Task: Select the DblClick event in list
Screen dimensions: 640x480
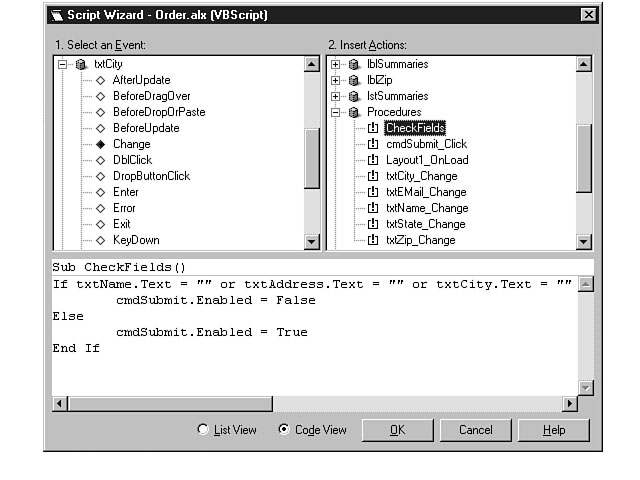Action: pyautogui.click(x=131, y=160)
